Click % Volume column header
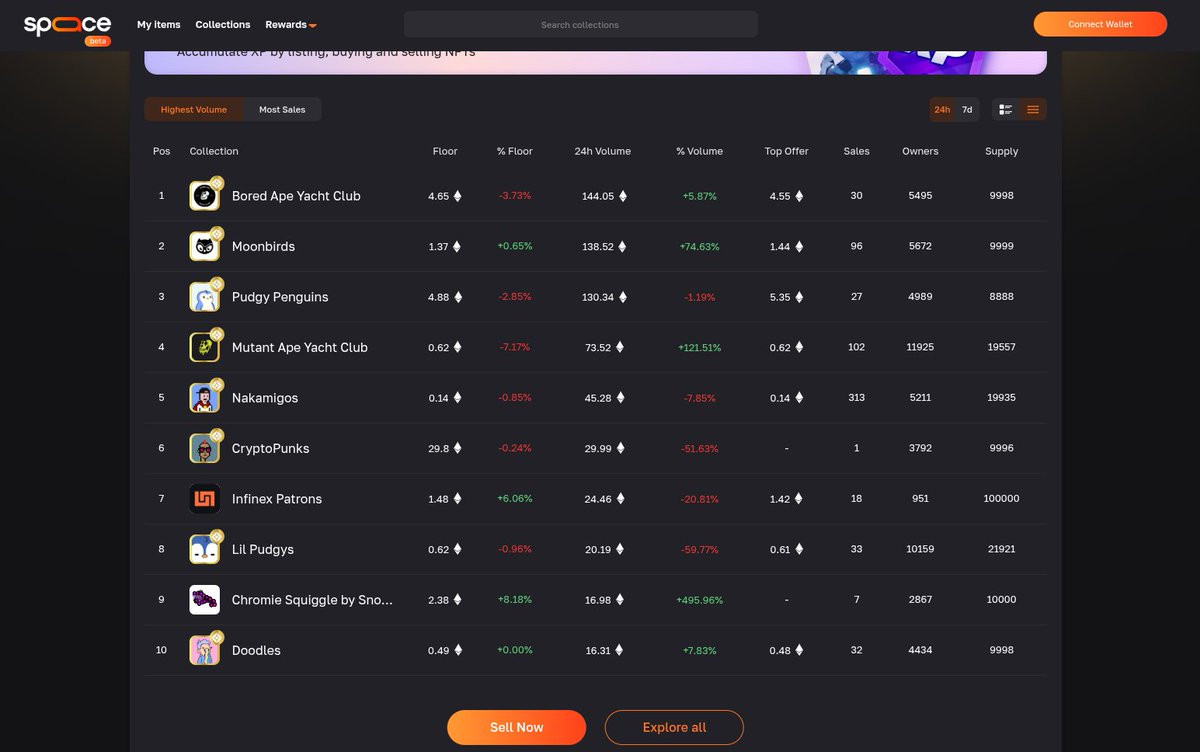The image size is (1200, 752). click(699, 151)
